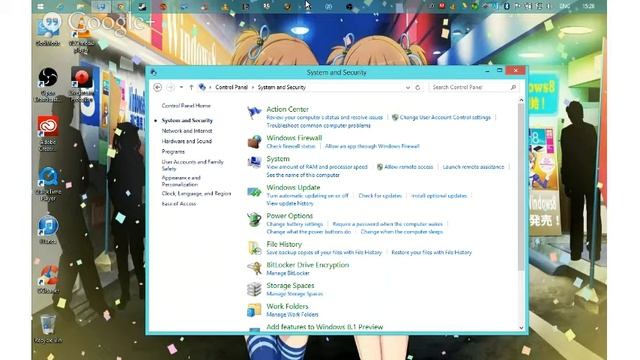Open View amount of RAM and processor speed
Viewport: 640px width, 360px height.
pos(317,167)
